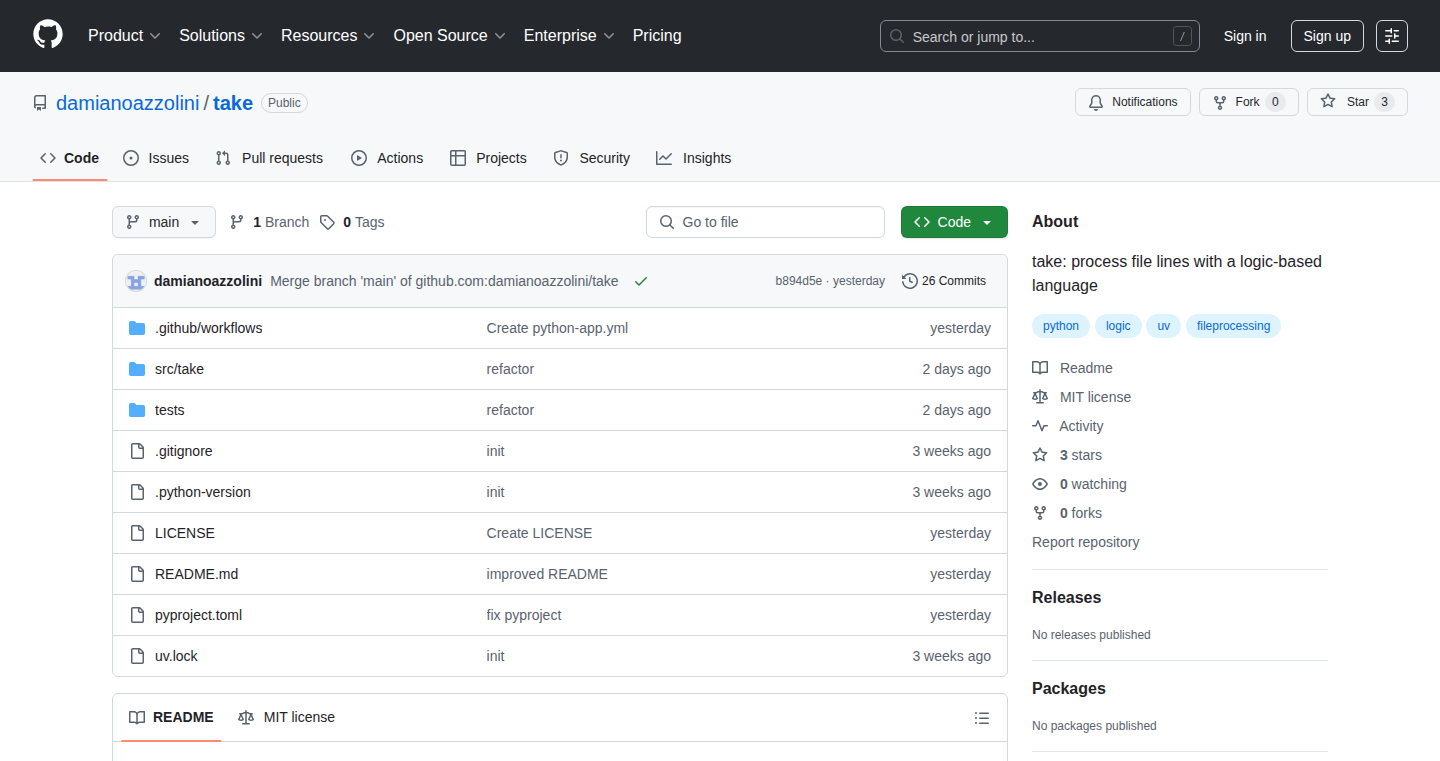Click the .gitignore file icon
This screenshot has height=761, width=1440.
pos(137,451)
